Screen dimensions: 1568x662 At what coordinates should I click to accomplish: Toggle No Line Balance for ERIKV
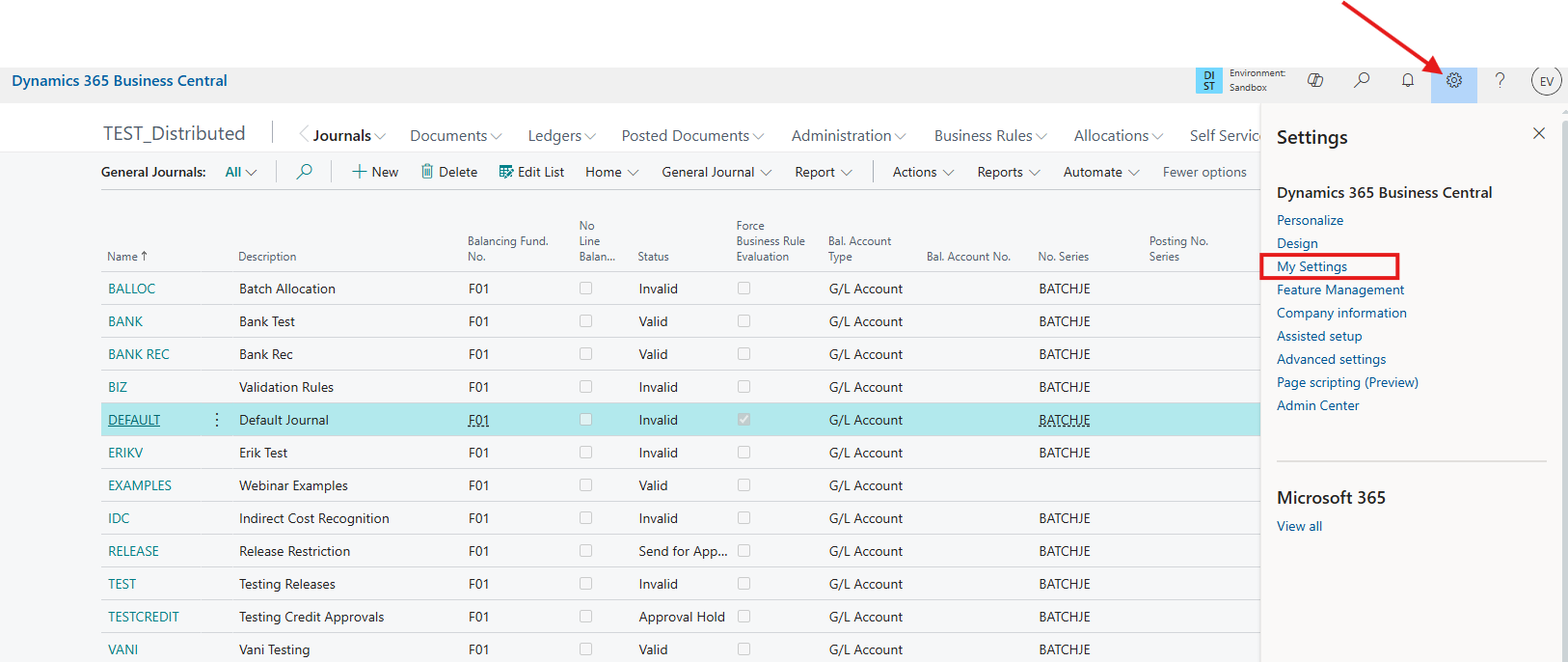click(x=585, y=453)
